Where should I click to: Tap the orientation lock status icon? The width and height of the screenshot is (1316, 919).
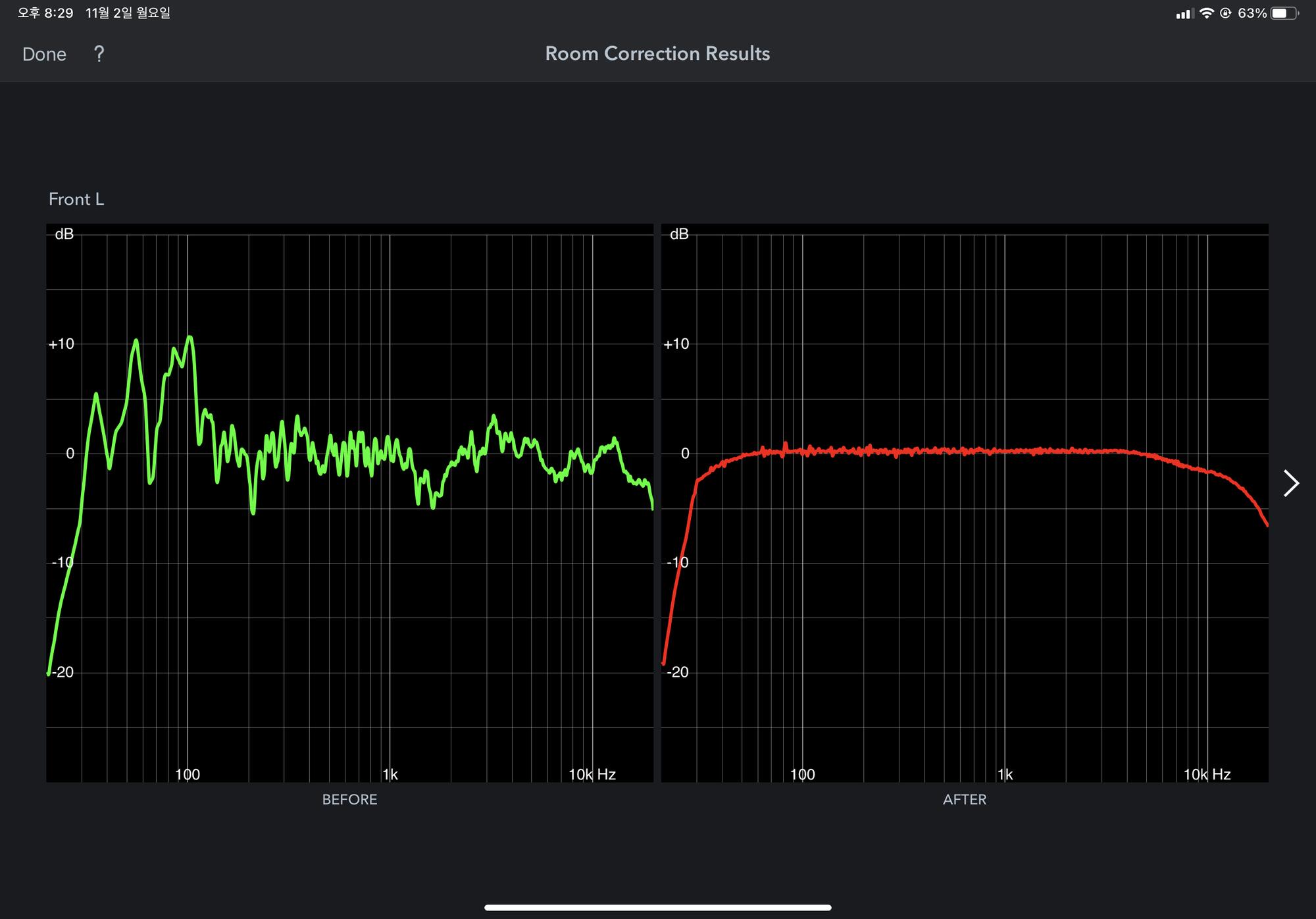1225,13
